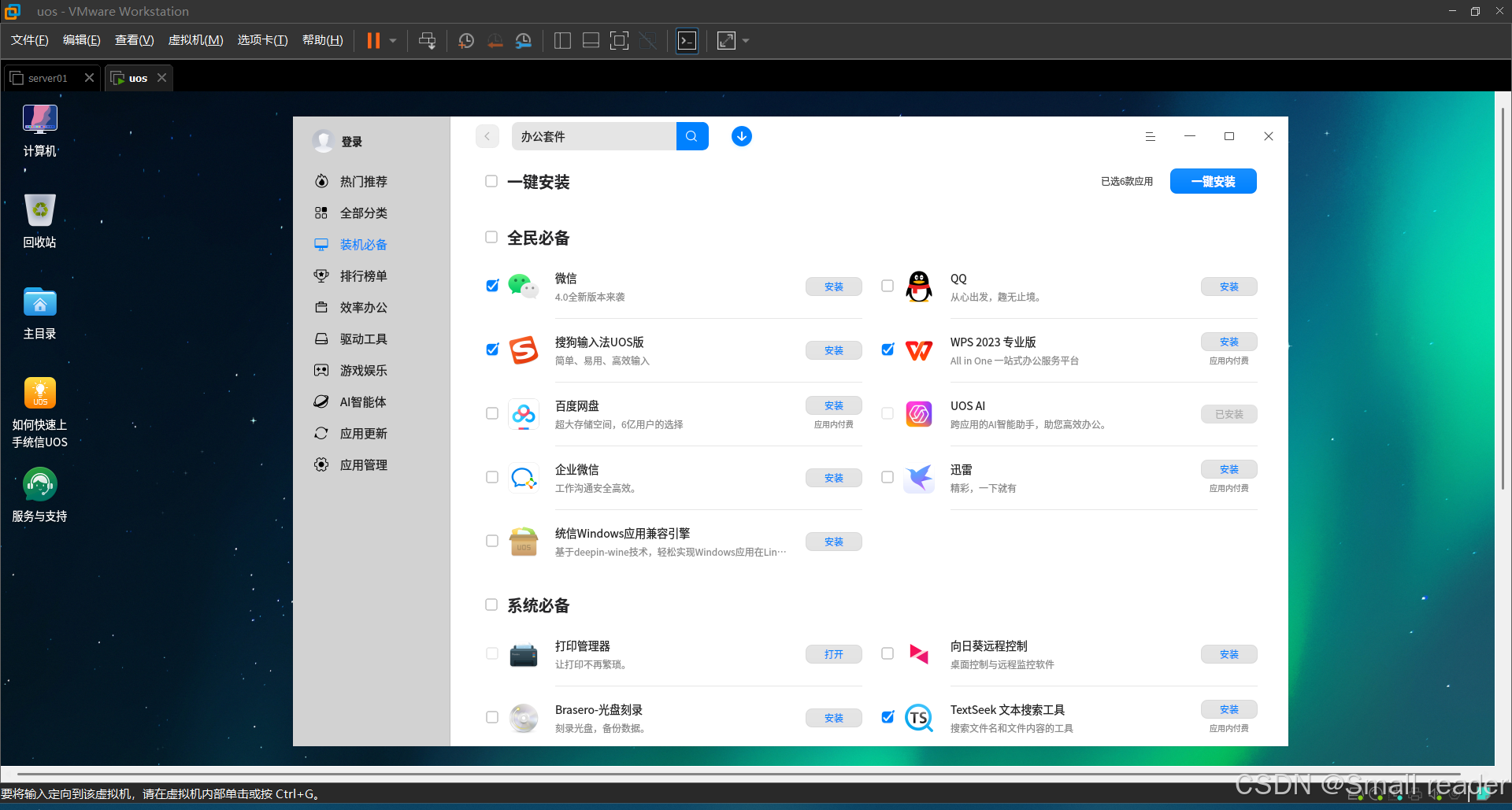Open the Baidu Netdisk icon

click(524, 414)
